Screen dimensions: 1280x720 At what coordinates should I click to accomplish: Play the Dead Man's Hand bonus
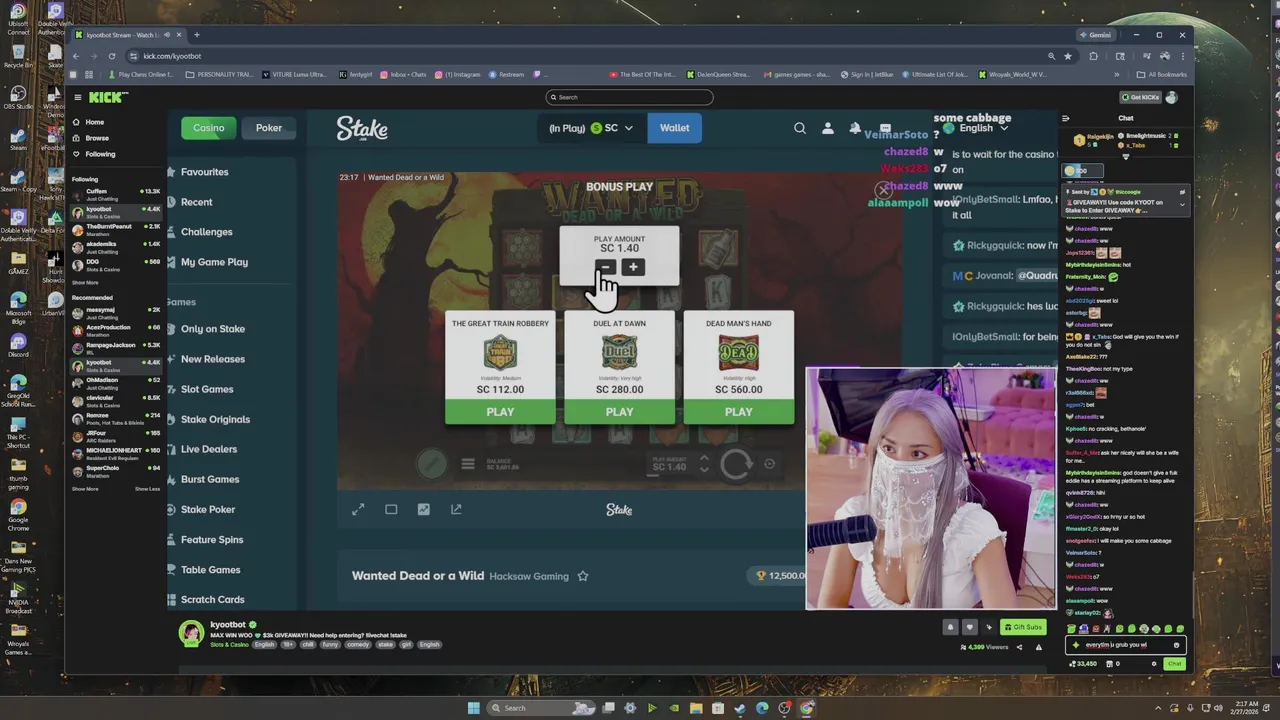coord(738,412)
